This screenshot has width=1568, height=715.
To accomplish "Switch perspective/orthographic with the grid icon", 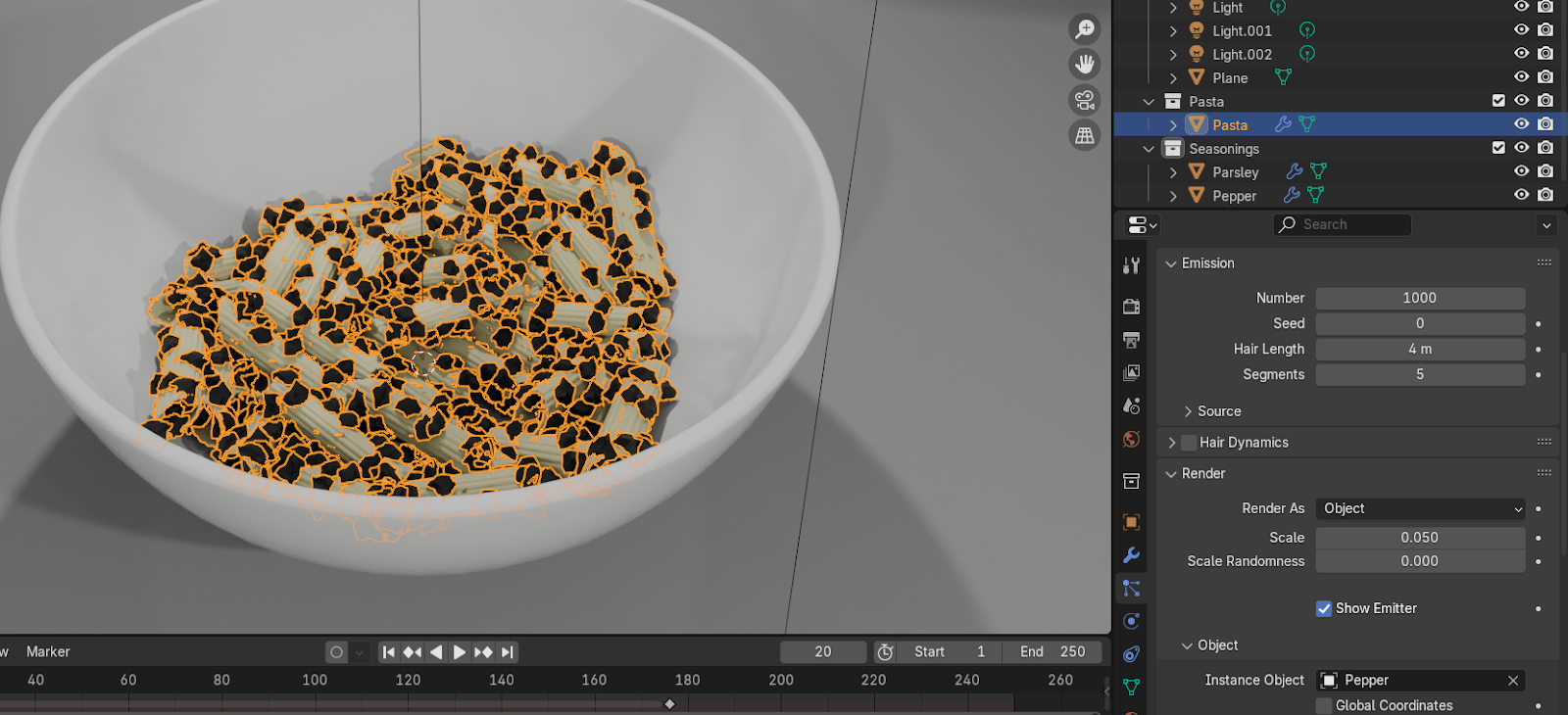I will 1084,135.
